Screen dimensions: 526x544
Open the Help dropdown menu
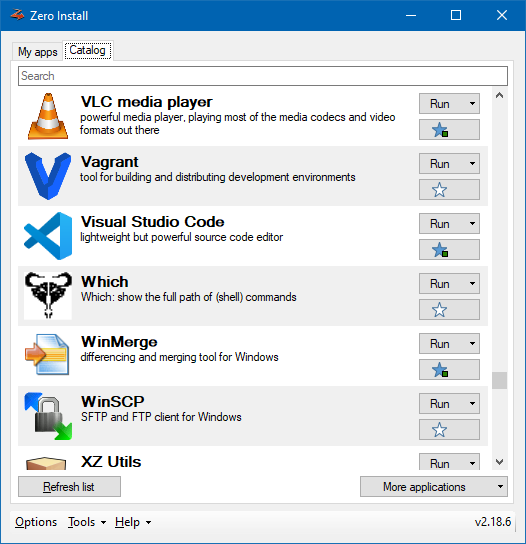pos(133,522)
